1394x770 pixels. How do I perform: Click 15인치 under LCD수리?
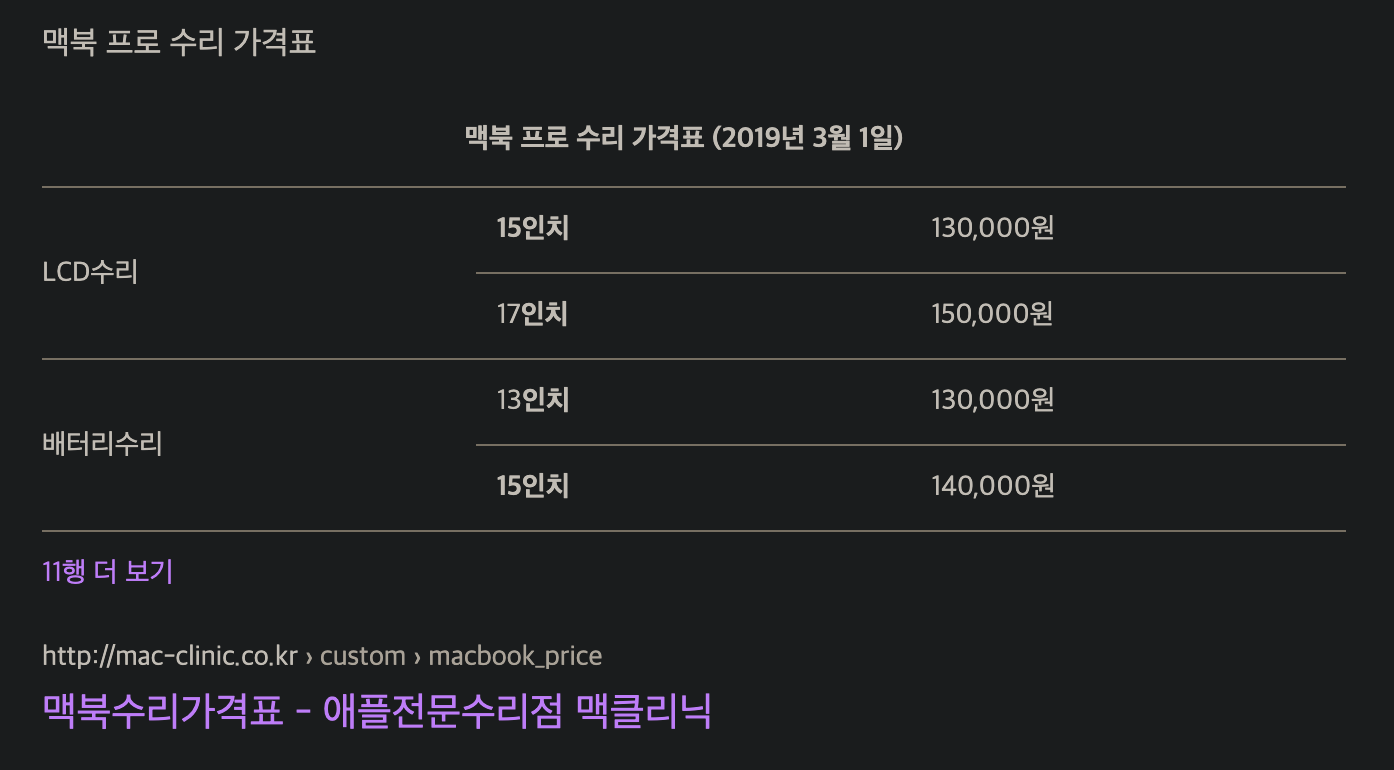(532, 229)
